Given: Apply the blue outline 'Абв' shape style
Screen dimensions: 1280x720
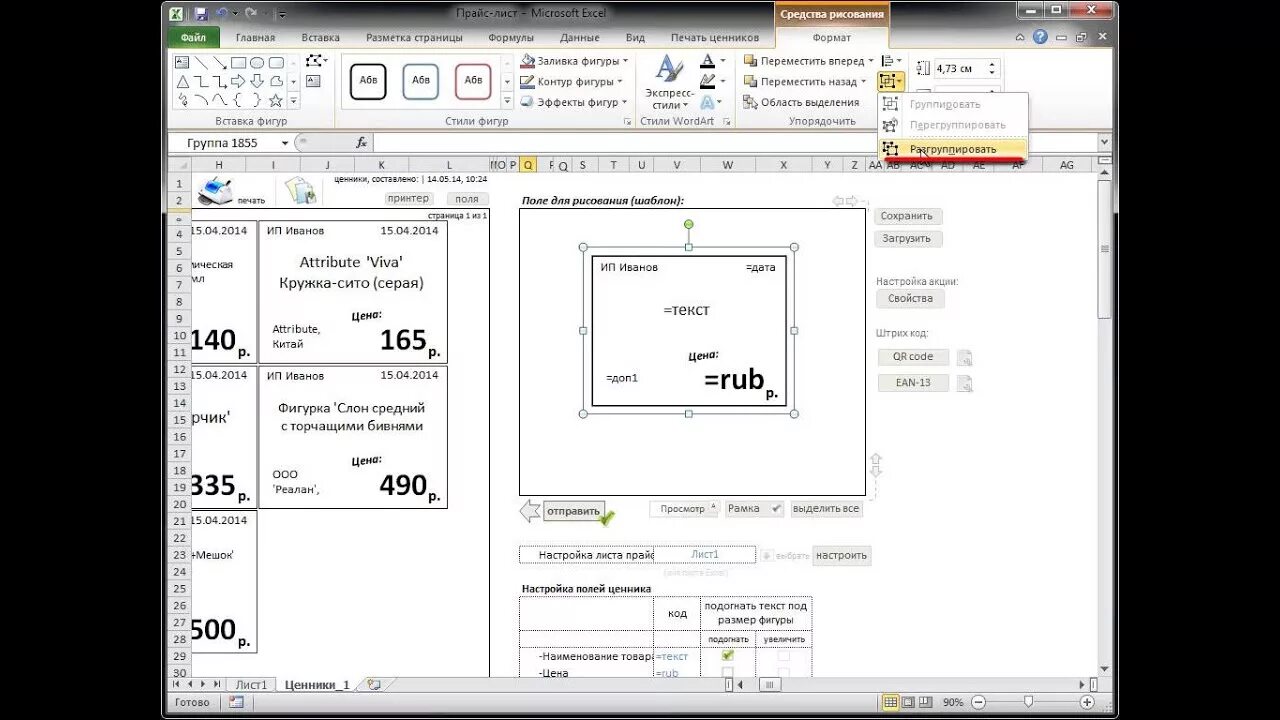Looking at the screenshot, I should pos(421,81).
